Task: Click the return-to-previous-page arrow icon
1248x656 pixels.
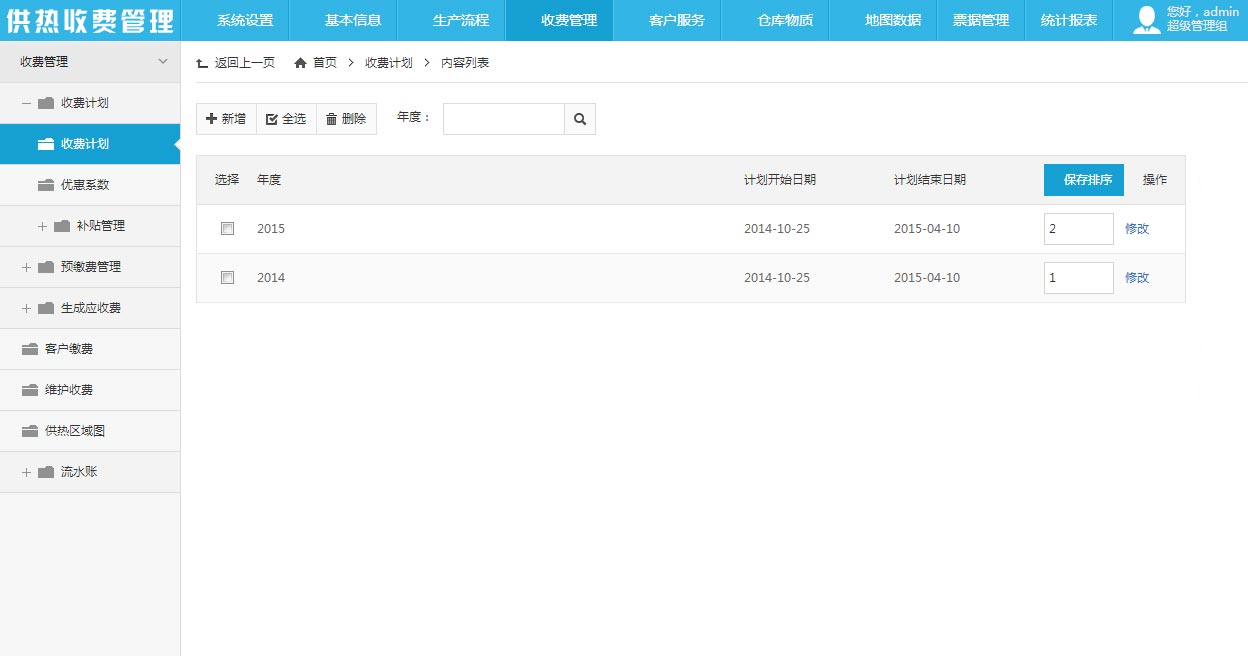Action: 202,63
